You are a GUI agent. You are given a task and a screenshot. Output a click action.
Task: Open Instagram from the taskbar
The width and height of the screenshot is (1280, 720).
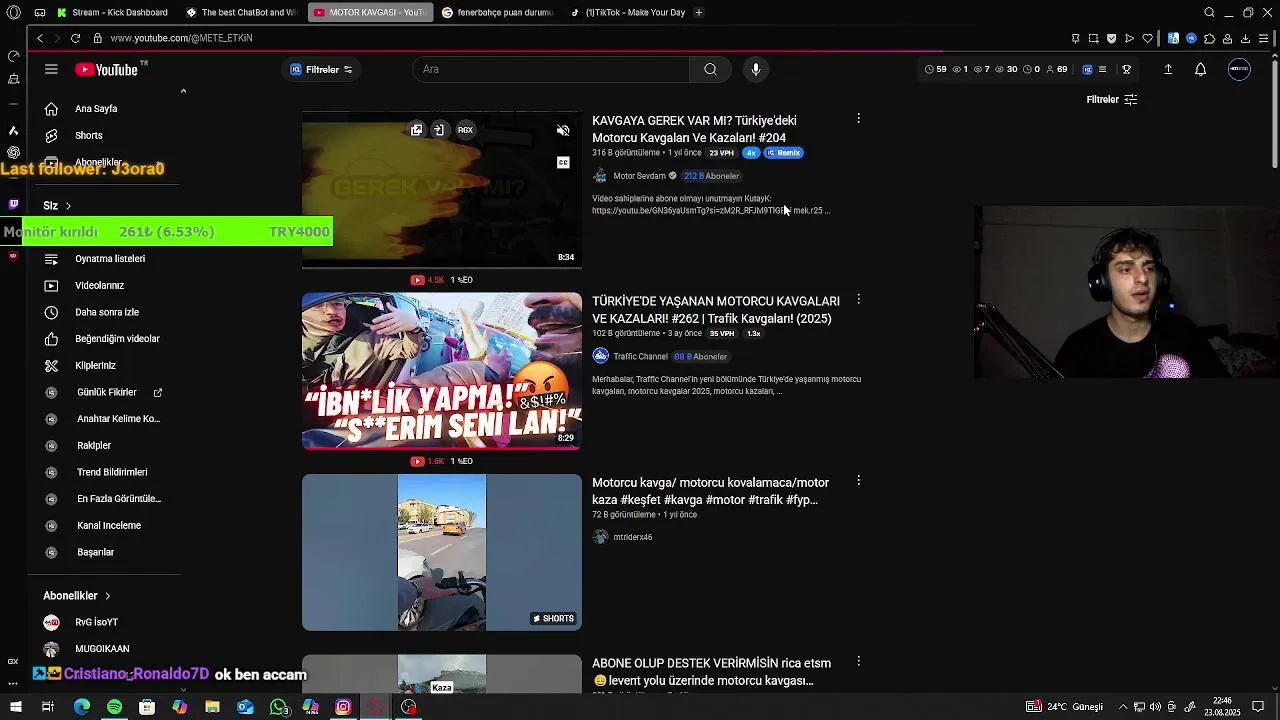[343, 707]
